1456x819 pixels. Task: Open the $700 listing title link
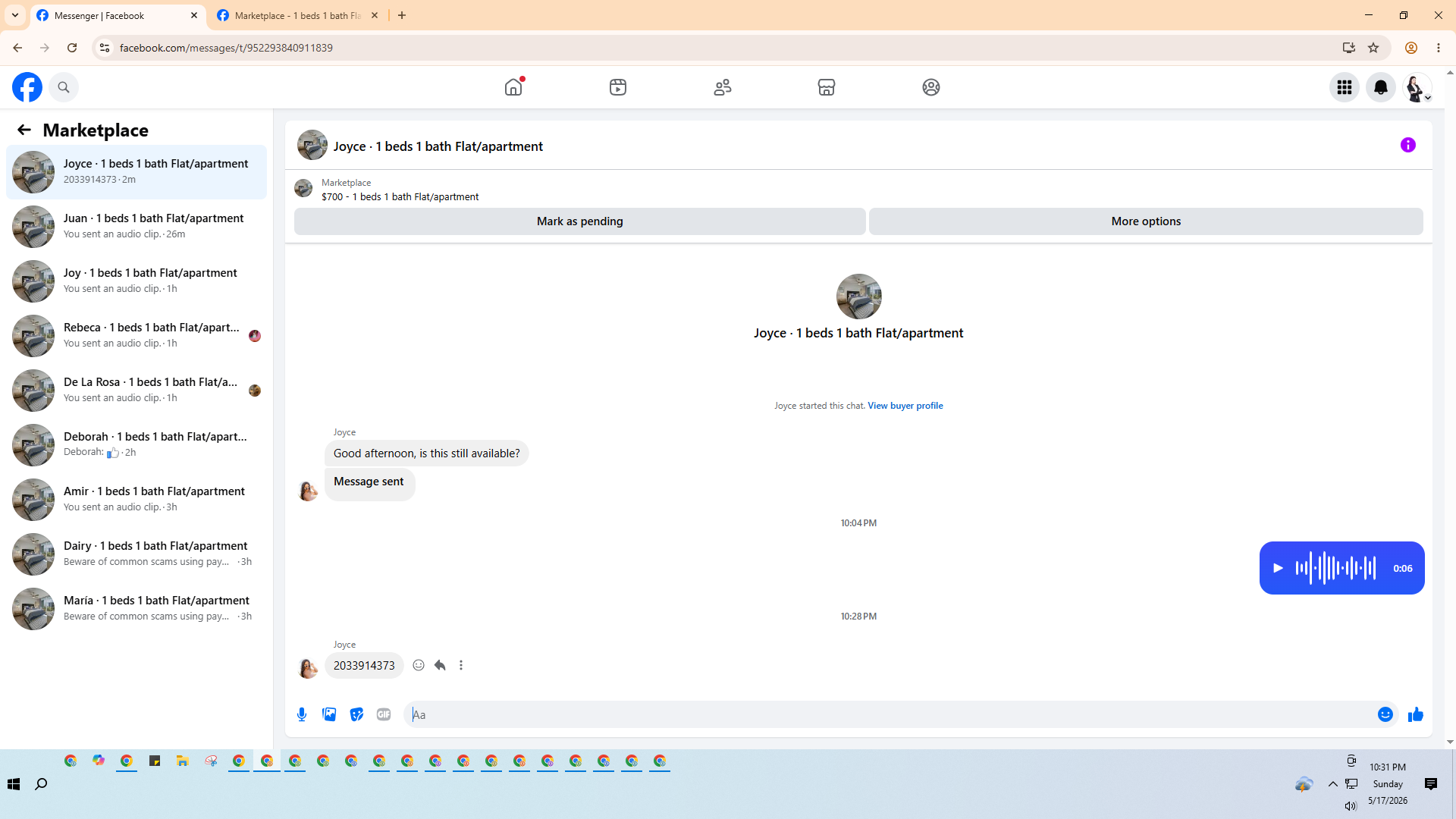(x=400, y=196)
